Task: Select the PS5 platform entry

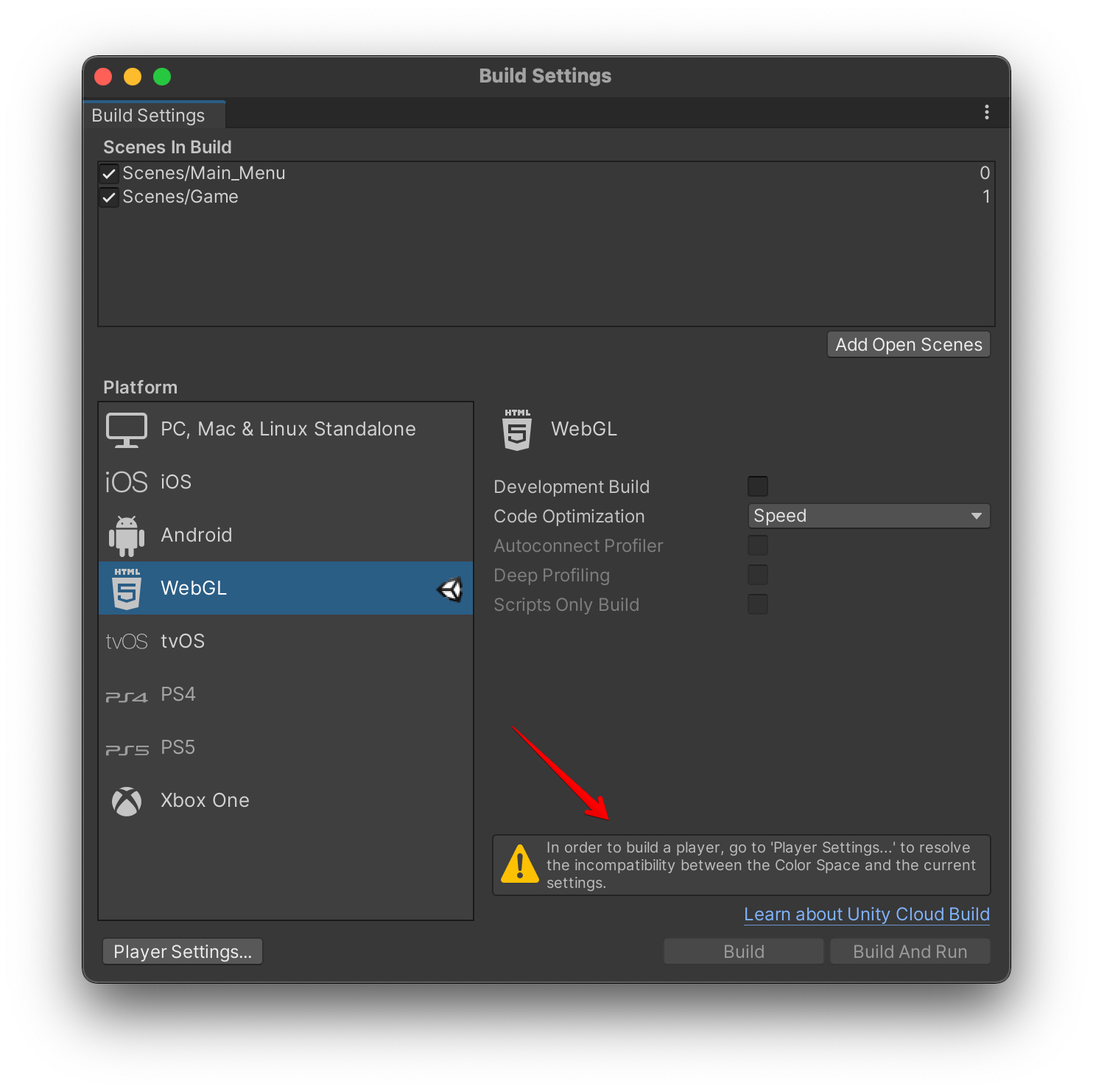Action: 286,748
